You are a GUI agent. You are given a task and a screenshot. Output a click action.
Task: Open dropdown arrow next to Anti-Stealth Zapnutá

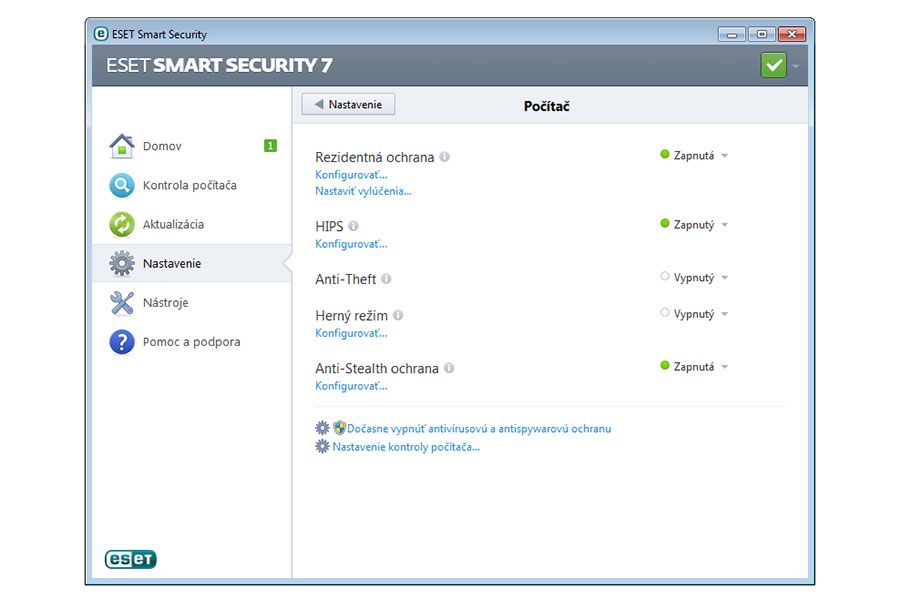pyautogui.click(x=724, y=367)
